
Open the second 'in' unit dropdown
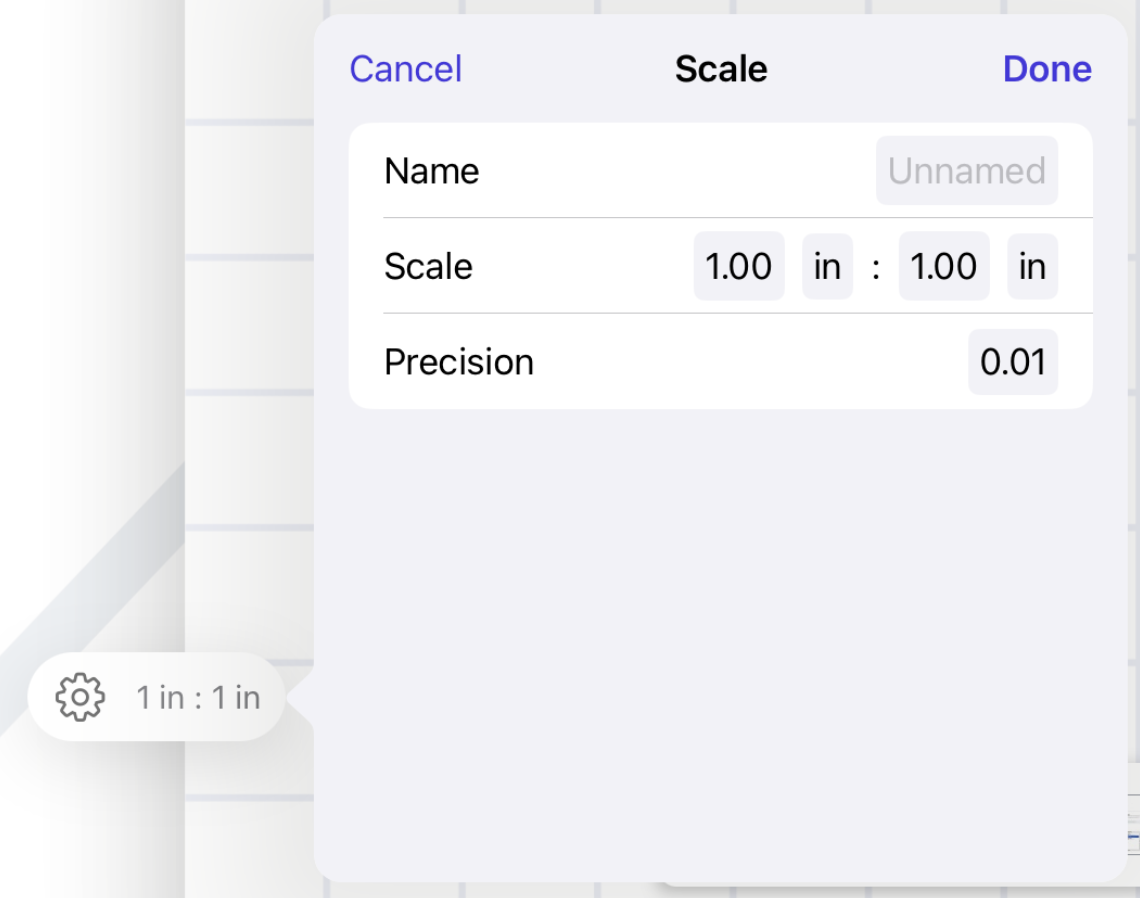point(1032,267)
